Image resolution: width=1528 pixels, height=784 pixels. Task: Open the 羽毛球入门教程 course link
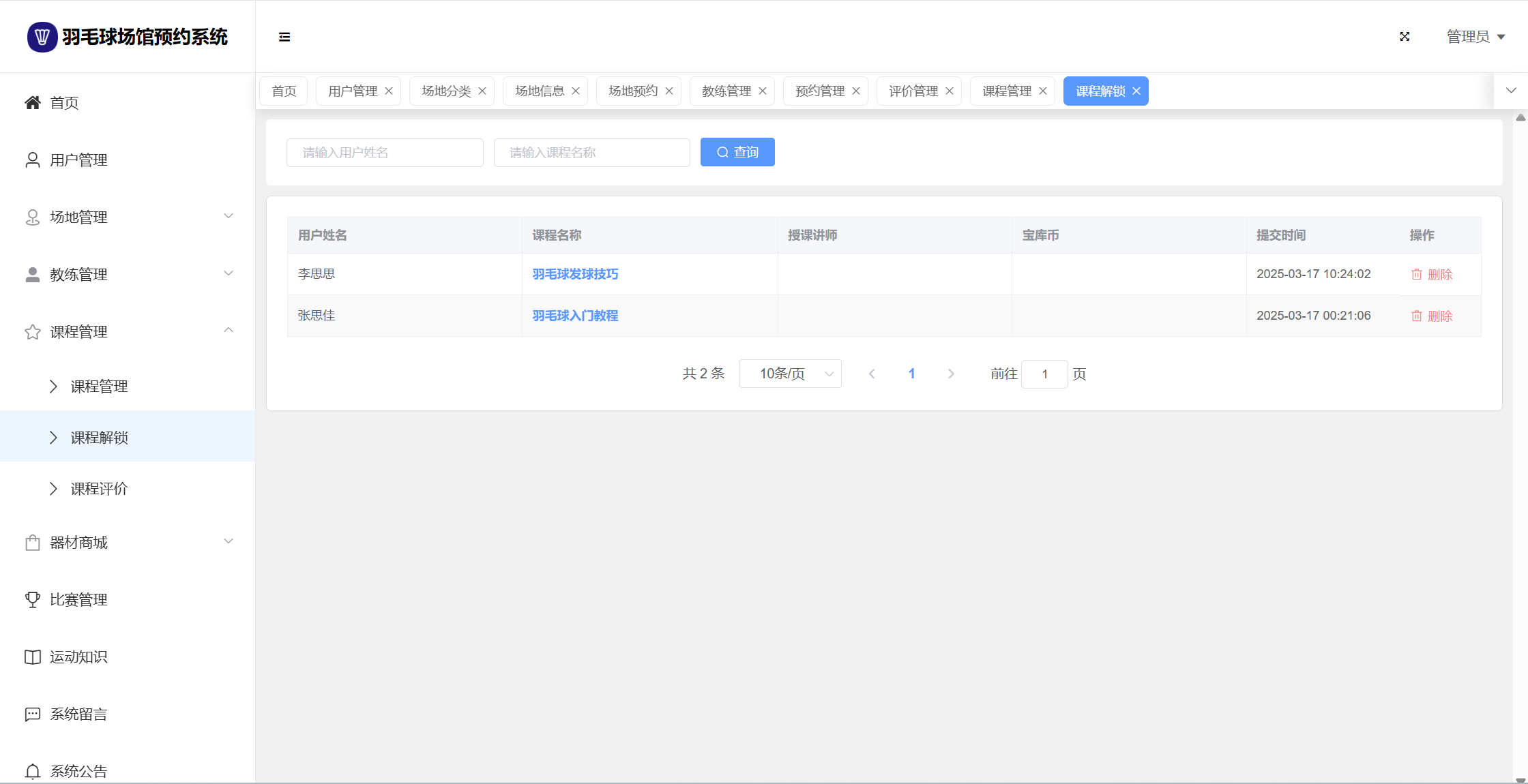(575, 316)
